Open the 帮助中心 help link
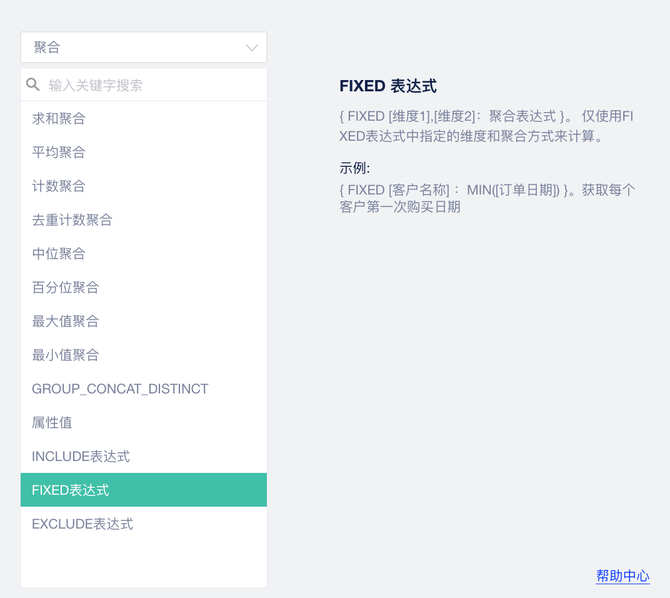This screenshot has height=598, width=670. [x=622, y=576]
